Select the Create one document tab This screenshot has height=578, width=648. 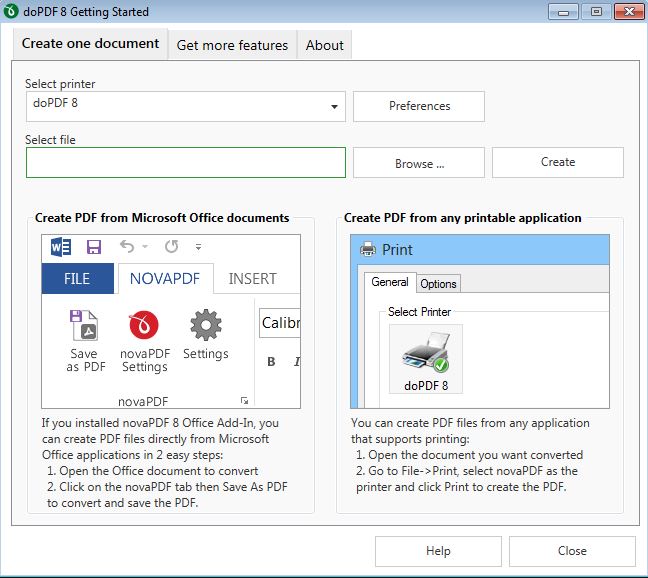(x=90, y=44)
